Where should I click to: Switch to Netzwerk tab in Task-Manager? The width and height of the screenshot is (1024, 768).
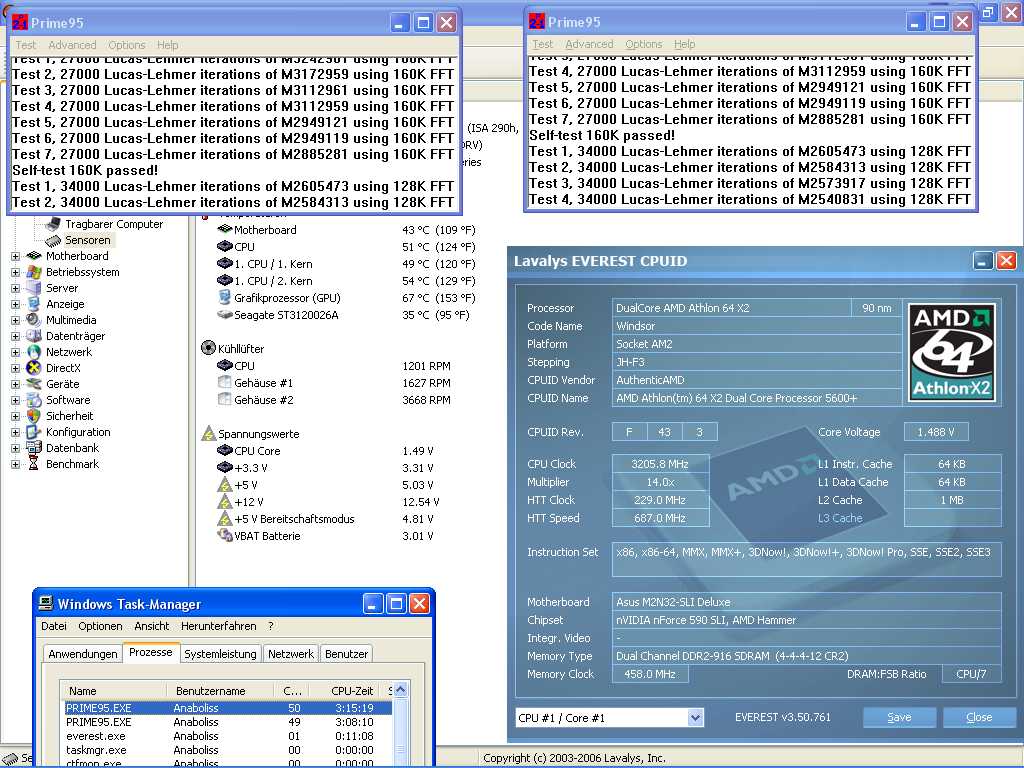pos(291,654)
